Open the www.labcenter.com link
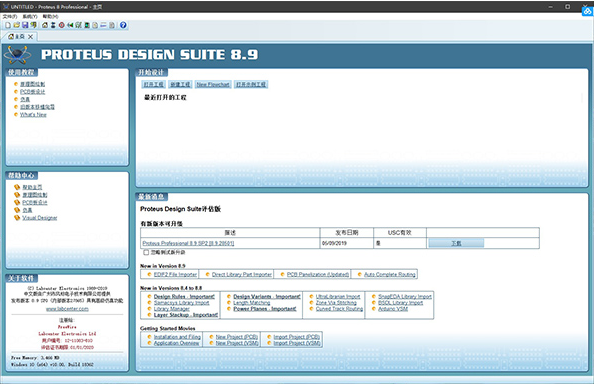Image resolution: width=594 pixels, height=384 pixels. [67, 309]
